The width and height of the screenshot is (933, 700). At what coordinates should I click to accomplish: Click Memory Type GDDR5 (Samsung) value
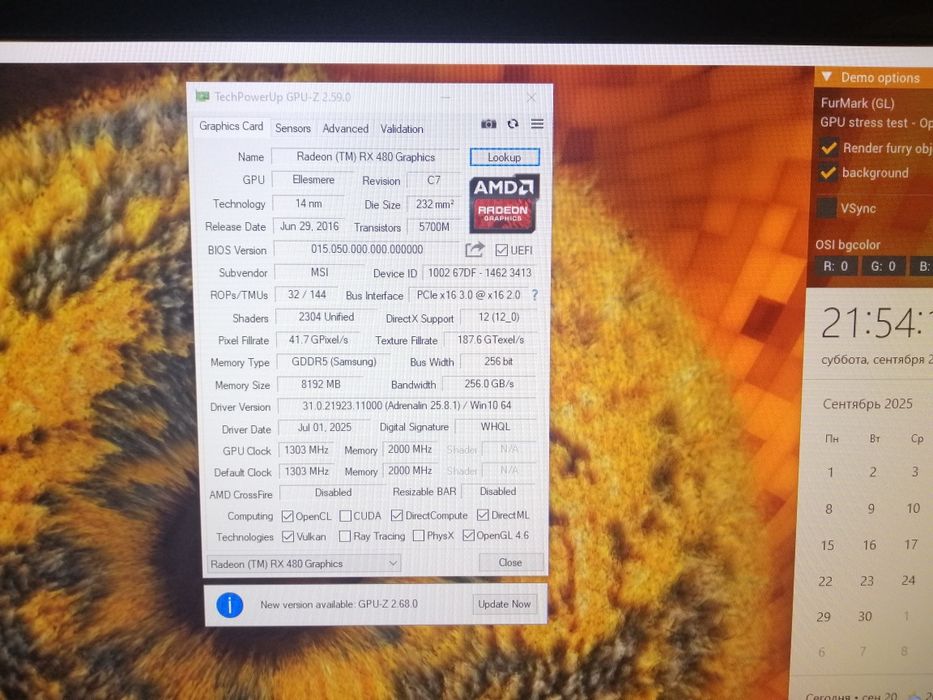click(x=333, y=361)
